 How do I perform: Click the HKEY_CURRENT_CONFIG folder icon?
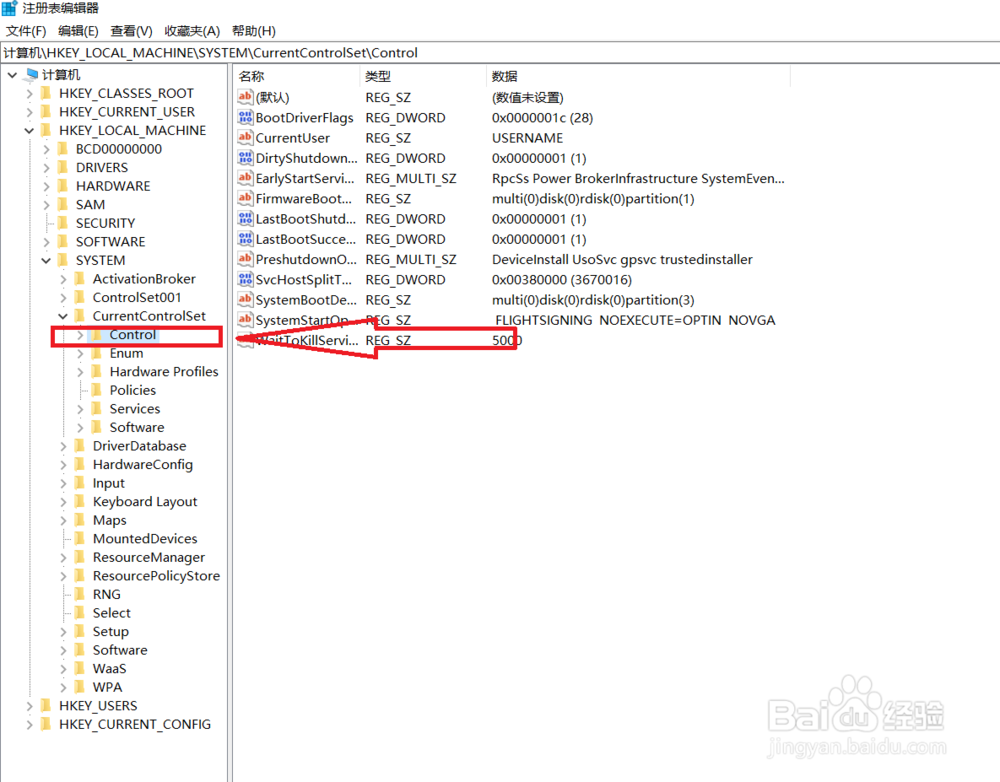click(x=46, y=724)
